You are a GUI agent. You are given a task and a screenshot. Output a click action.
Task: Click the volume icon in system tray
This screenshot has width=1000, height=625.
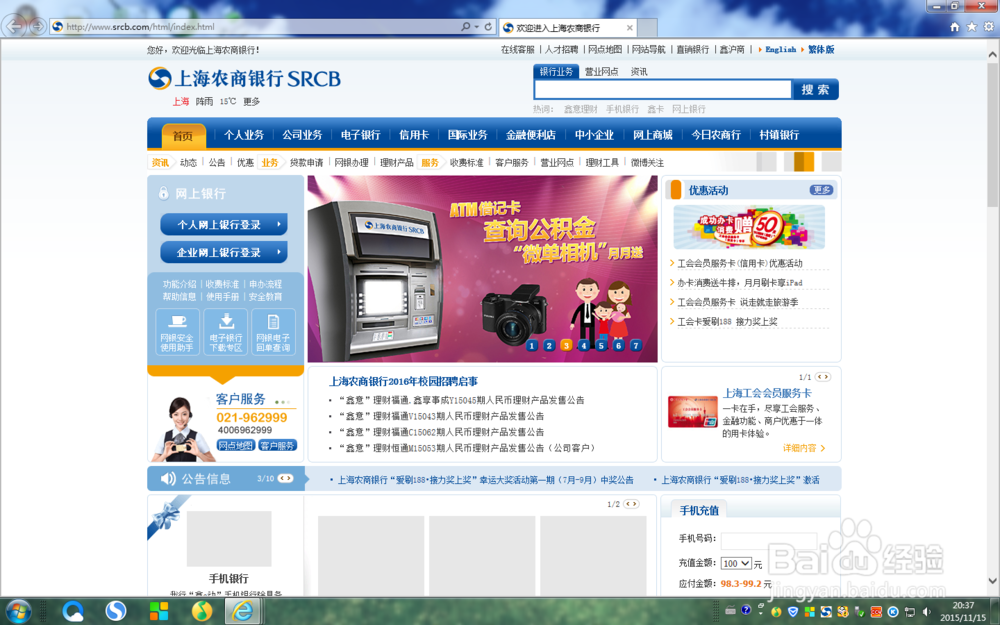click(926, 612)
